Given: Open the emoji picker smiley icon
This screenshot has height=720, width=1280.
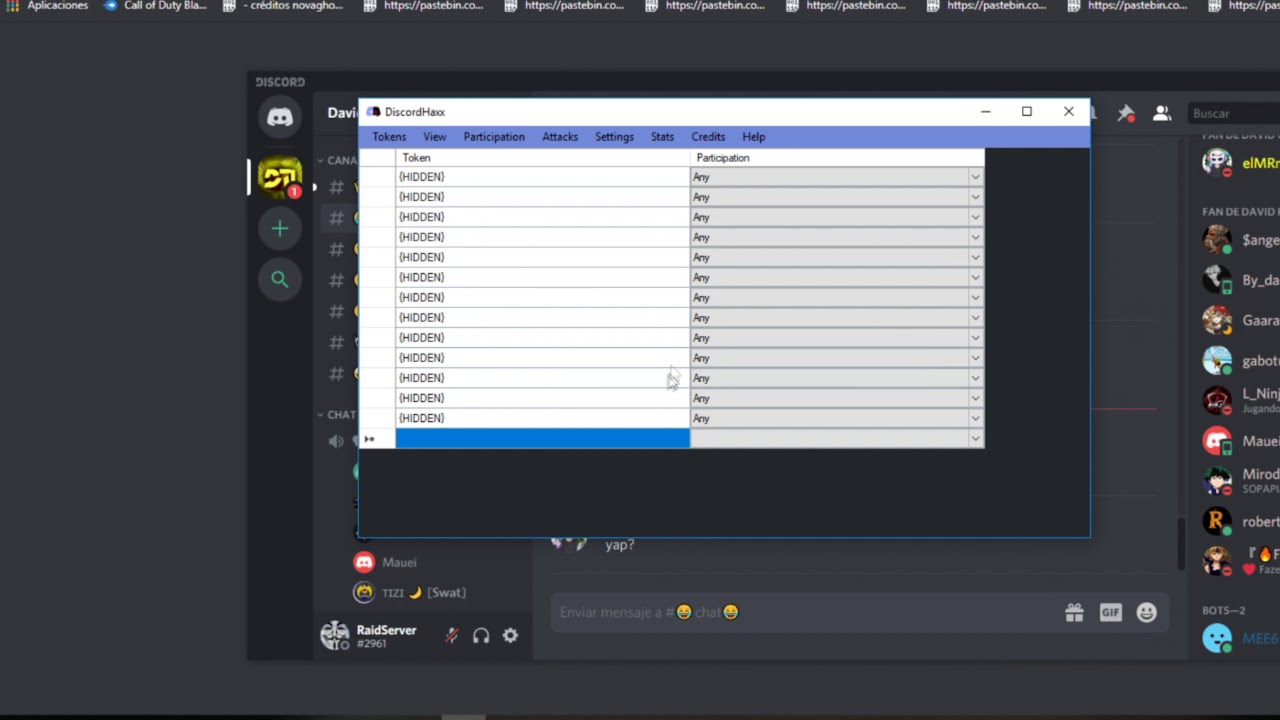Looking at the screenshot, I should [x=1146, y=613].
